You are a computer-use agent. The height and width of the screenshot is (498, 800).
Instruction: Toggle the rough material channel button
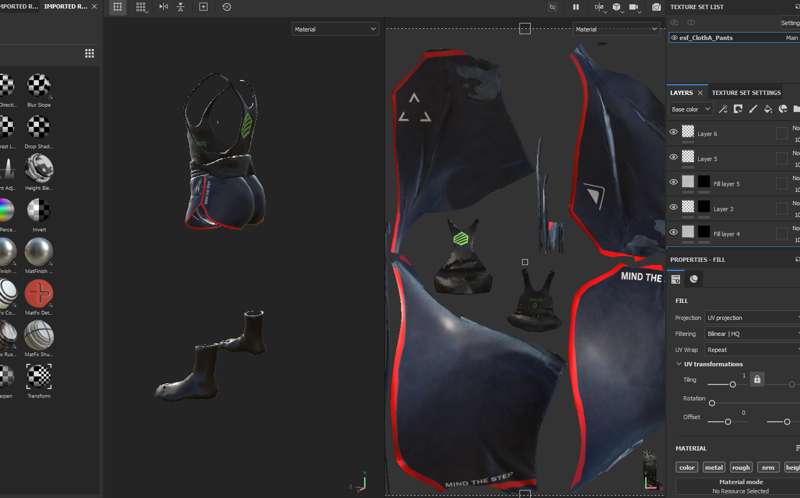click(x=740, y=467)
